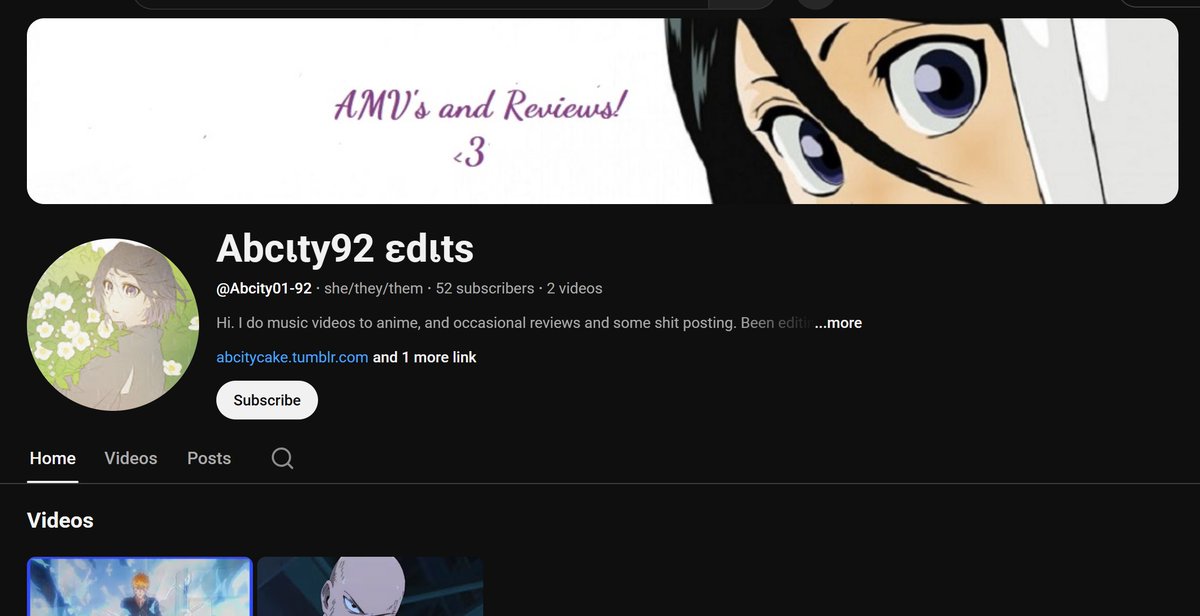This screenshot has height=616, width=1200.
Task: Click the search box at the top
Action: [420, 4]
